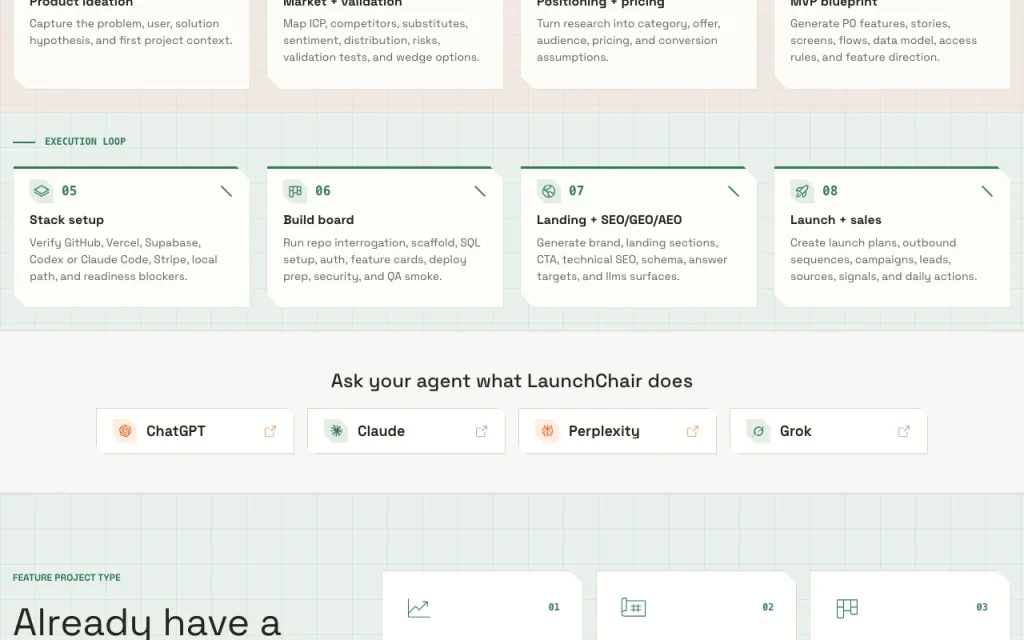Click the rocket icon on Launch + sales card
1024x640 pixels.
tap(802, 191)
